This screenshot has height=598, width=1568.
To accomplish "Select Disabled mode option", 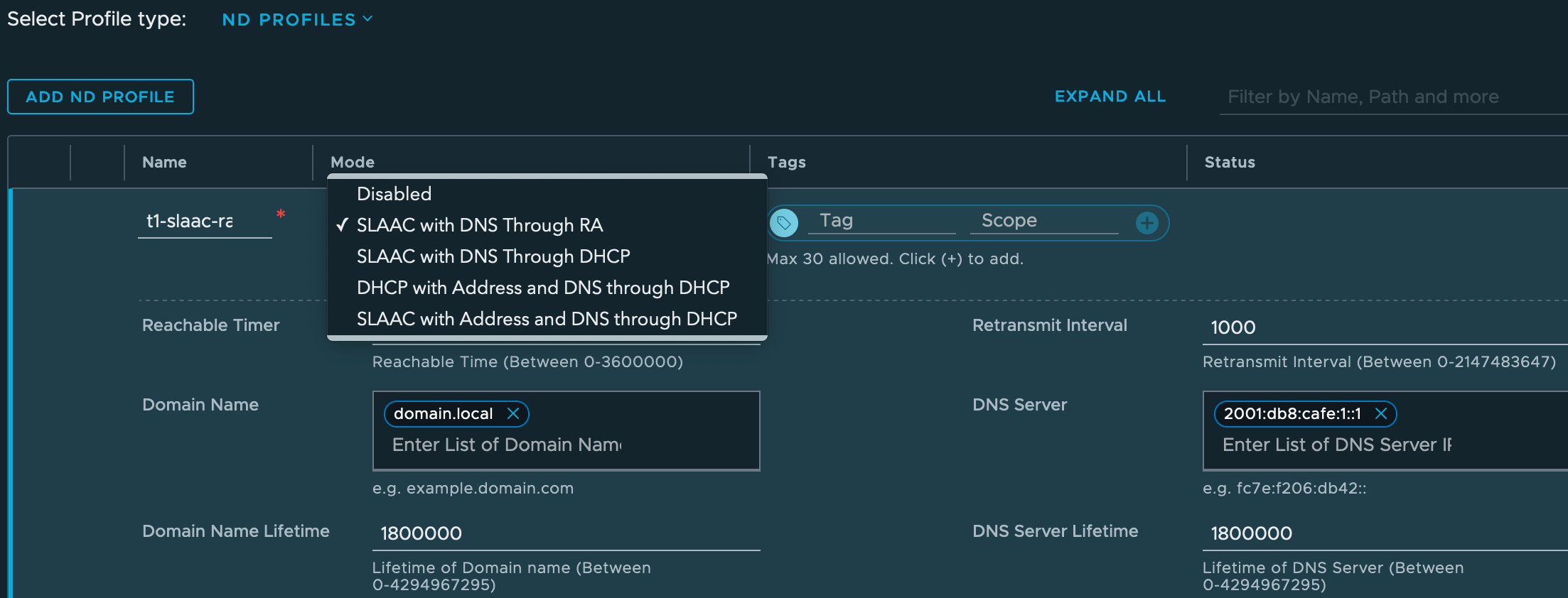I will (394, 194).
